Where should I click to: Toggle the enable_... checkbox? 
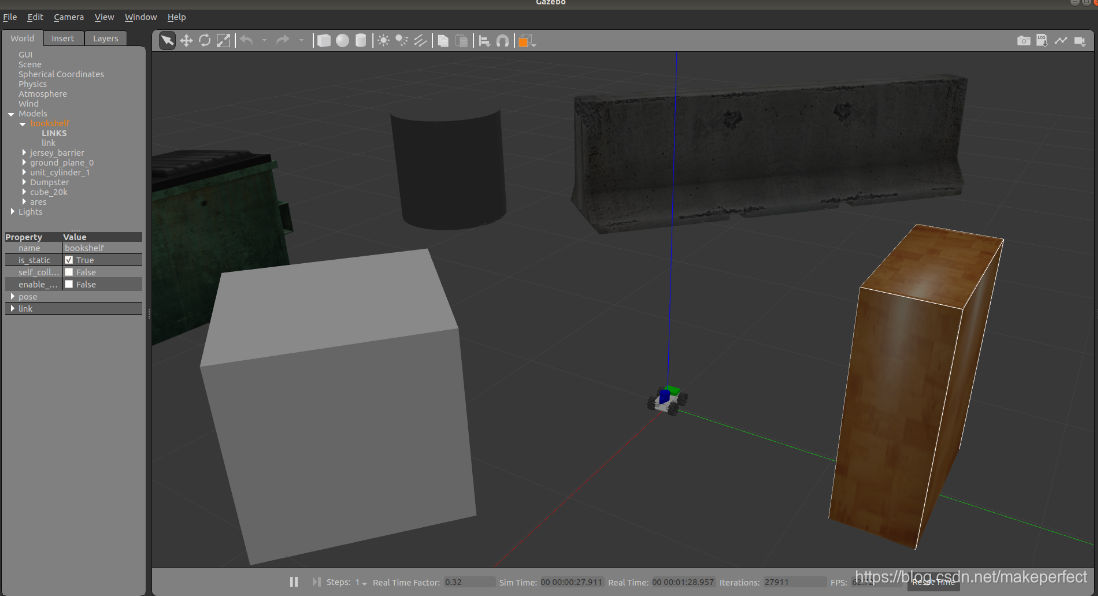(69, 284)
